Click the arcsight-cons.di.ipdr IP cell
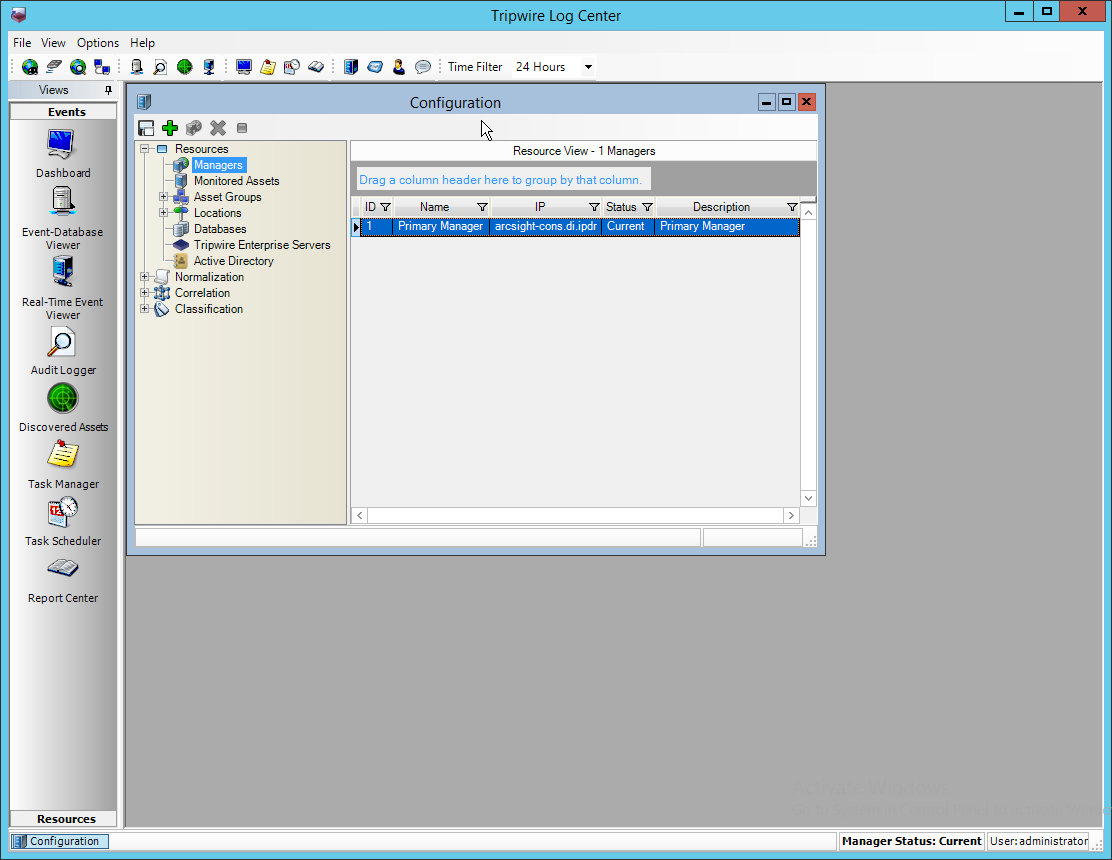 click(545, 226)
